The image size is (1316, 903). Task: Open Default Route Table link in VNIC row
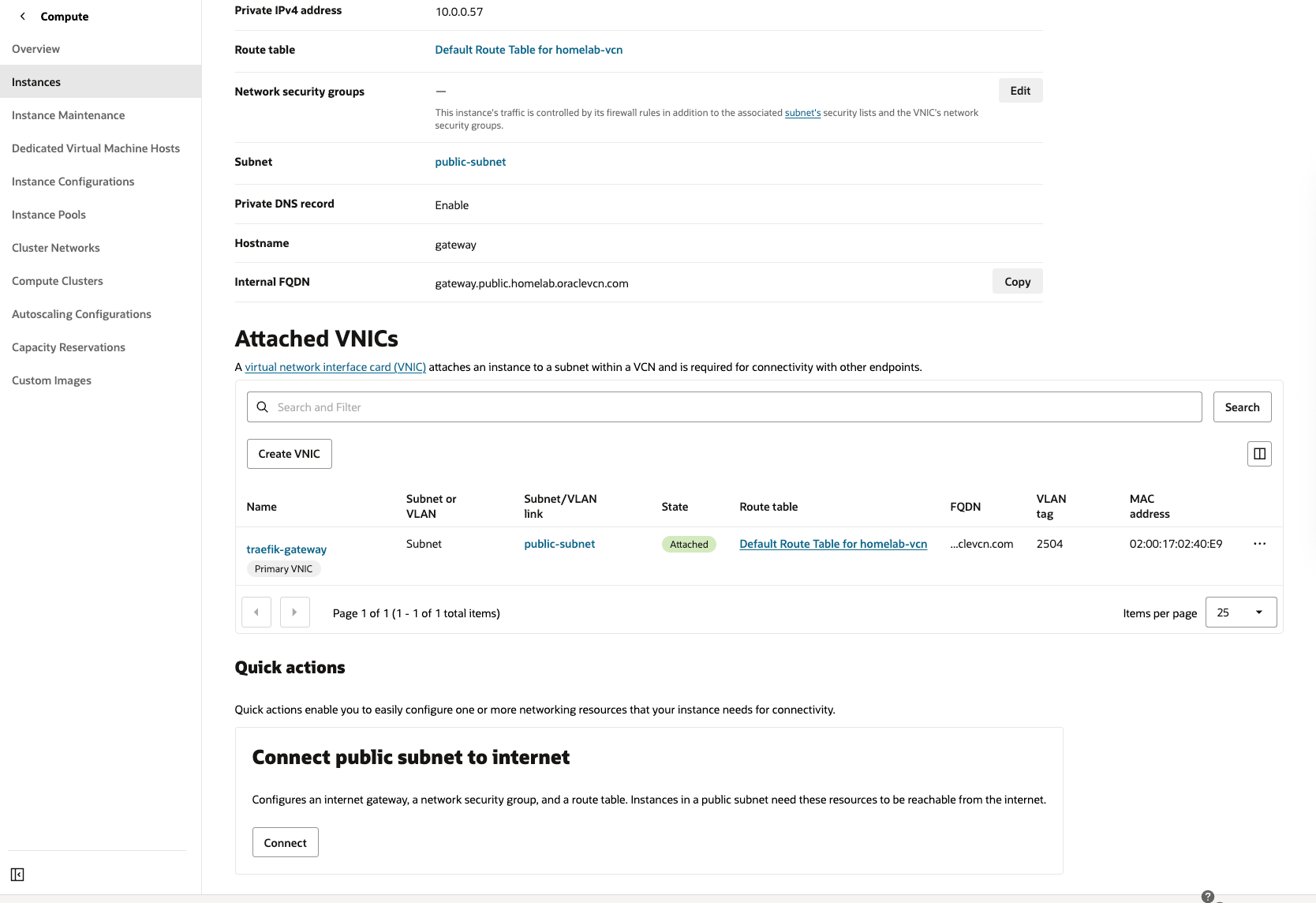833,544
